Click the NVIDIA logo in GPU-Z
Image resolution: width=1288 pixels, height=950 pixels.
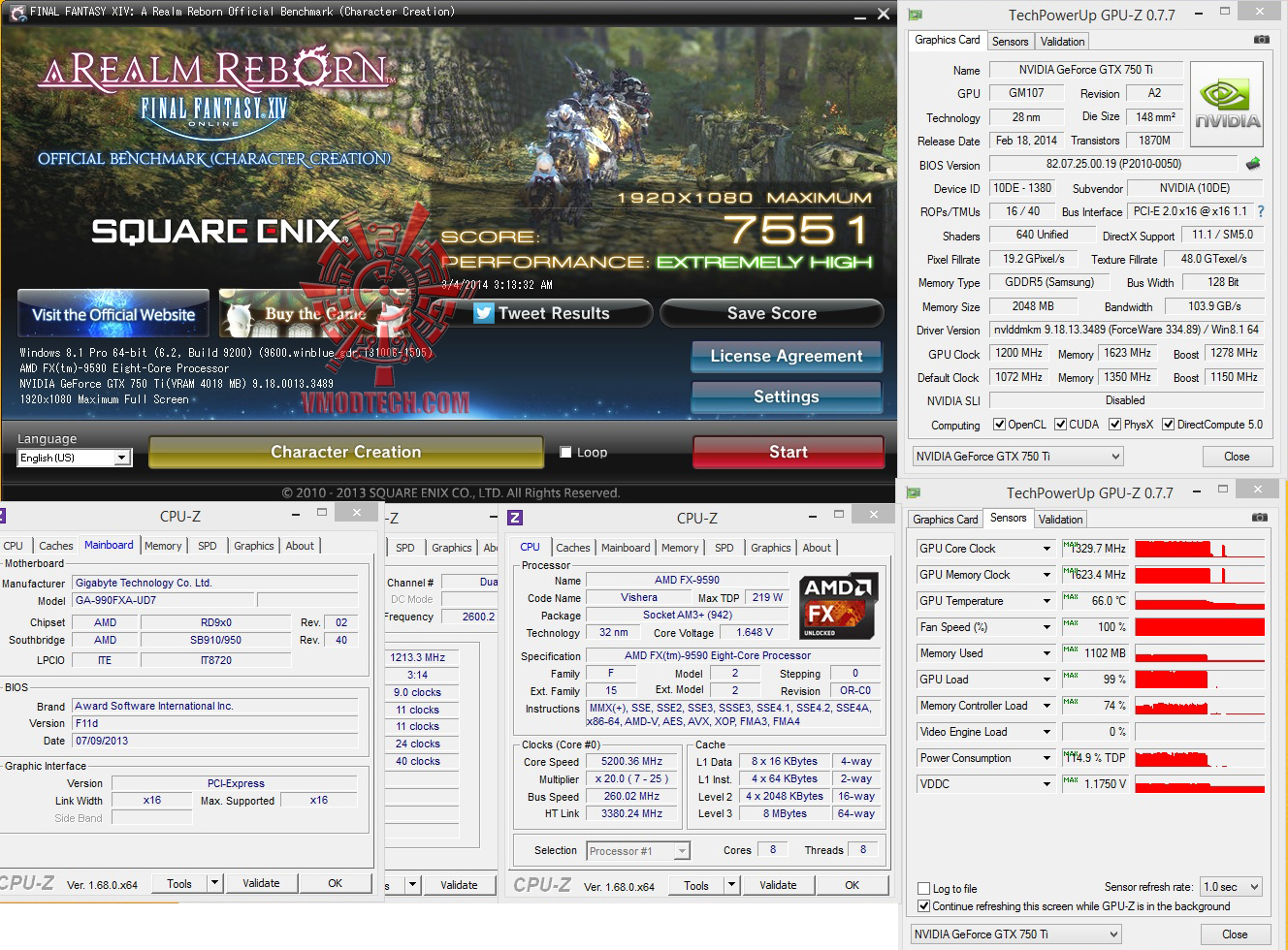tap(1227, 105)
